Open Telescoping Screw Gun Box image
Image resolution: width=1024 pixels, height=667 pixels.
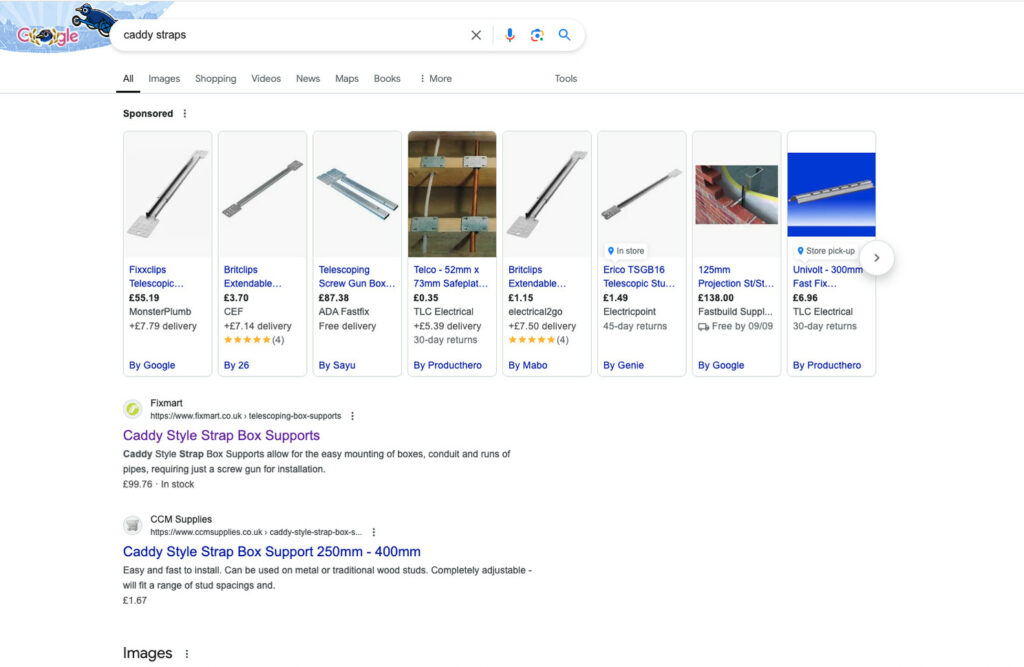[x=357, y=194]
